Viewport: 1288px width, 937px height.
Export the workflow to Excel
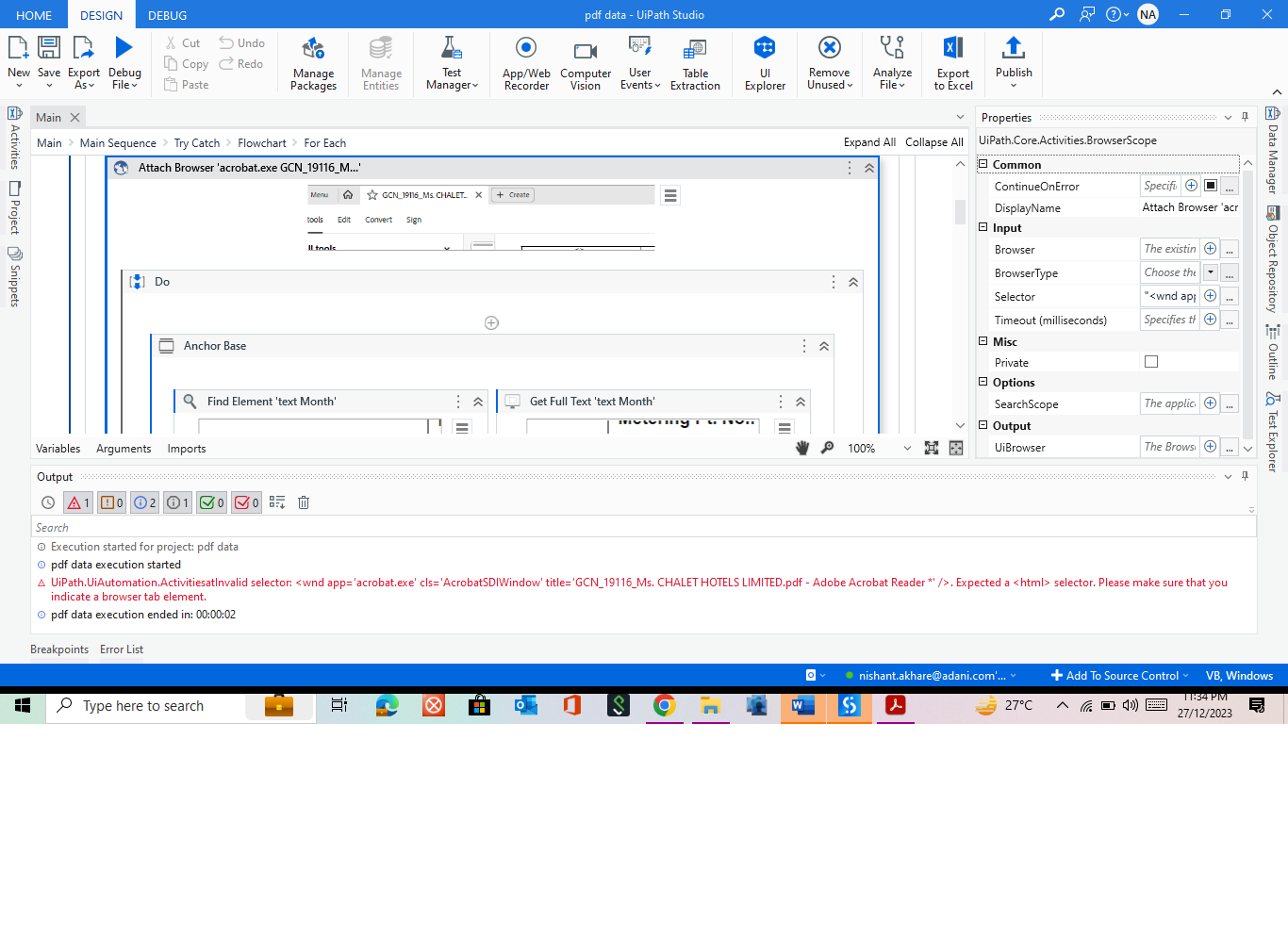point(953,63)
